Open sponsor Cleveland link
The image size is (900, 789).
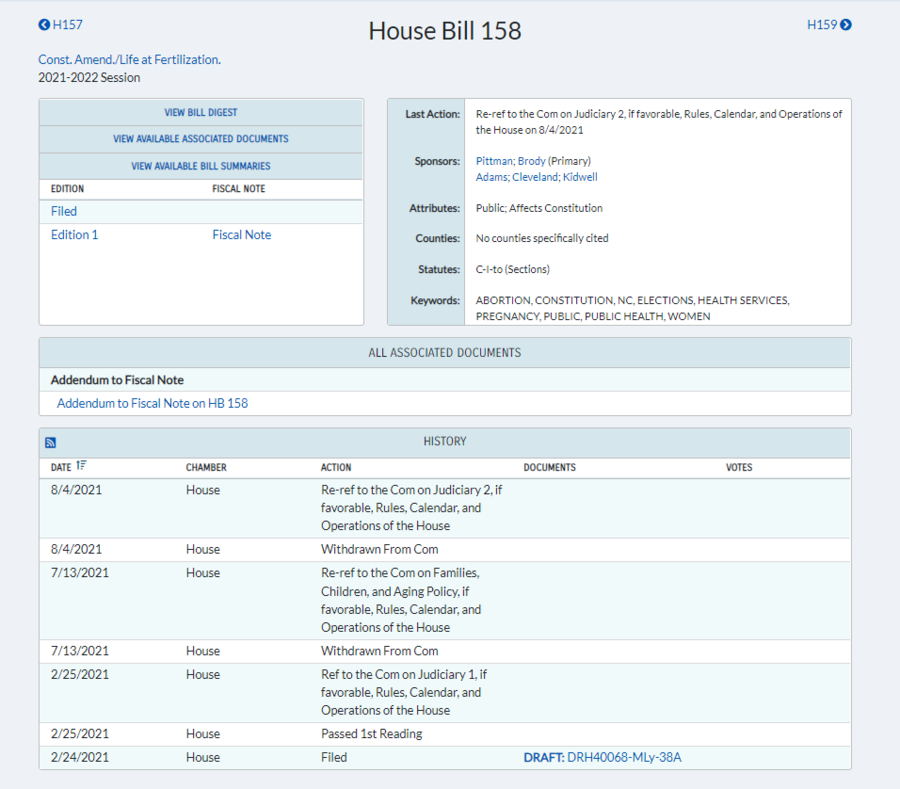coord(535,177)
